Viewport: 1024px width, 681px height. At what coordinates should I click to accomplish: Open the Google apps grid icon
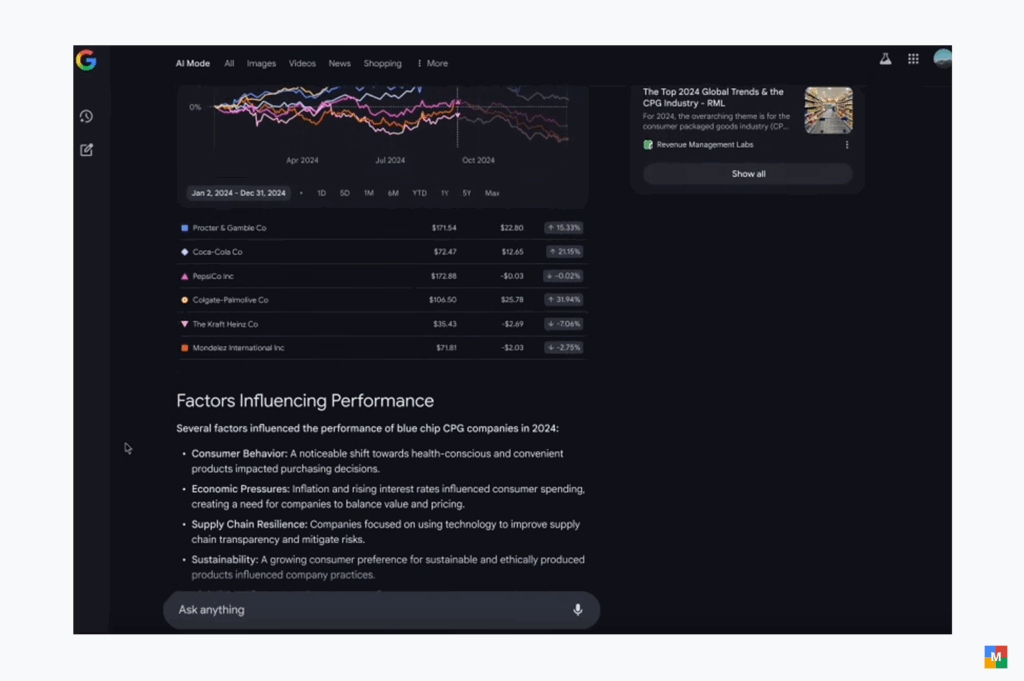click(x=913, y=59)
